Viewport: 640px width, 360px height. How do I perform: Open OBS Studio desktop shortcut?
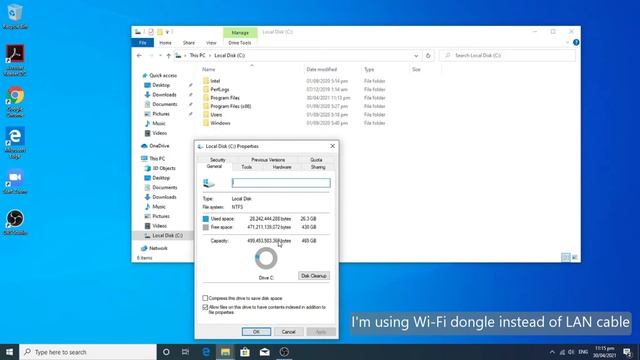[15, 222]
